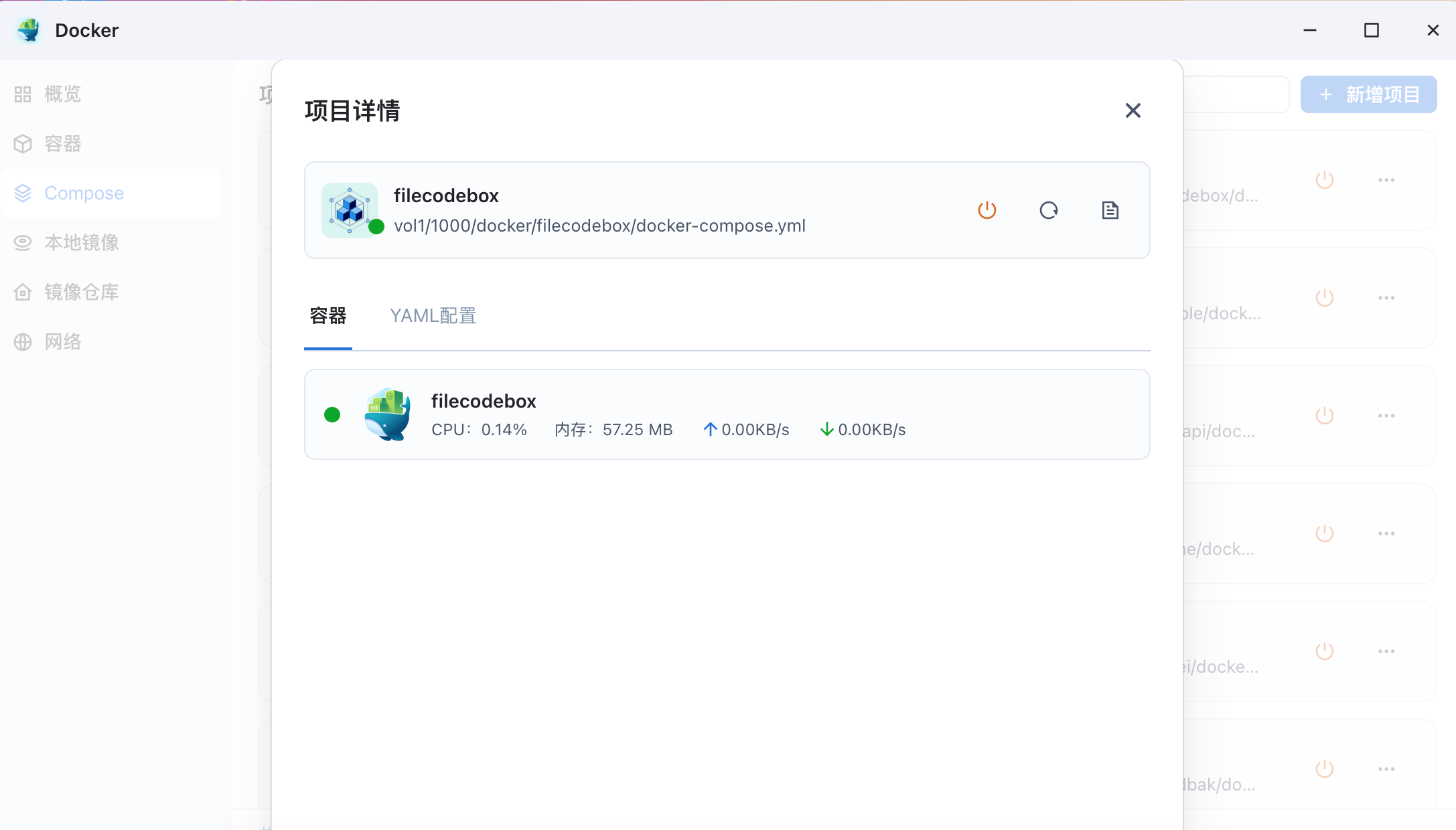Screen dimensions: 1456x830
Task: Open more options in the api/doc... row
Action: [x=1386, y=416]
